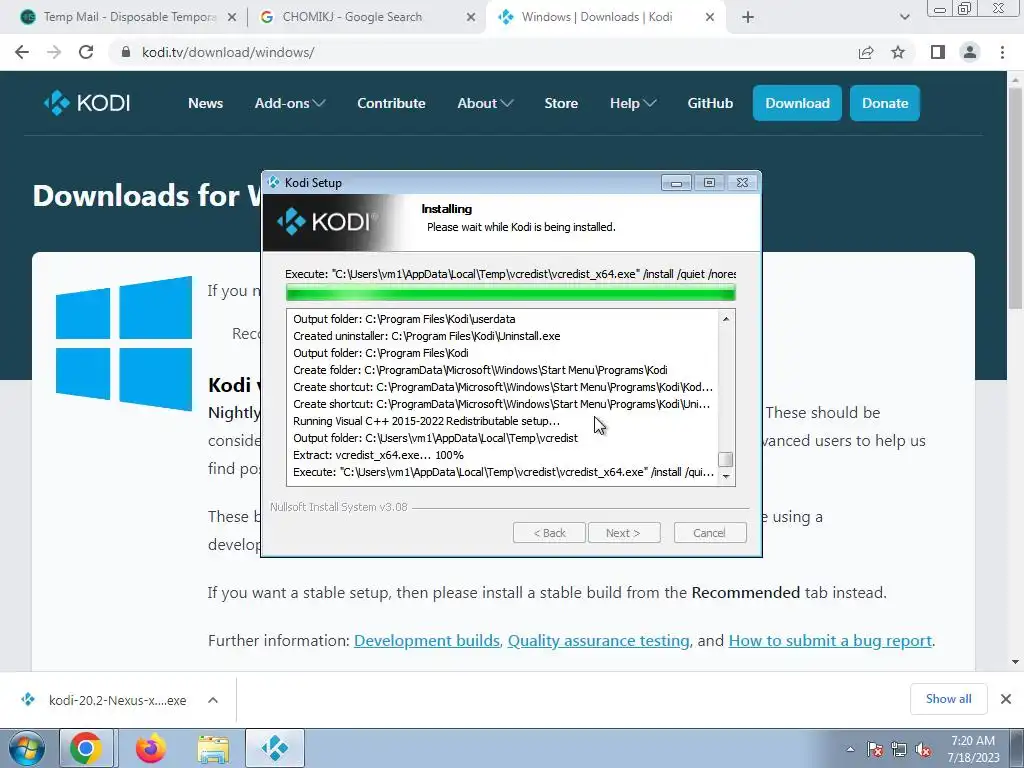Click the Download button in header
Screen dimensions: 1024x768
pos(797,103)
